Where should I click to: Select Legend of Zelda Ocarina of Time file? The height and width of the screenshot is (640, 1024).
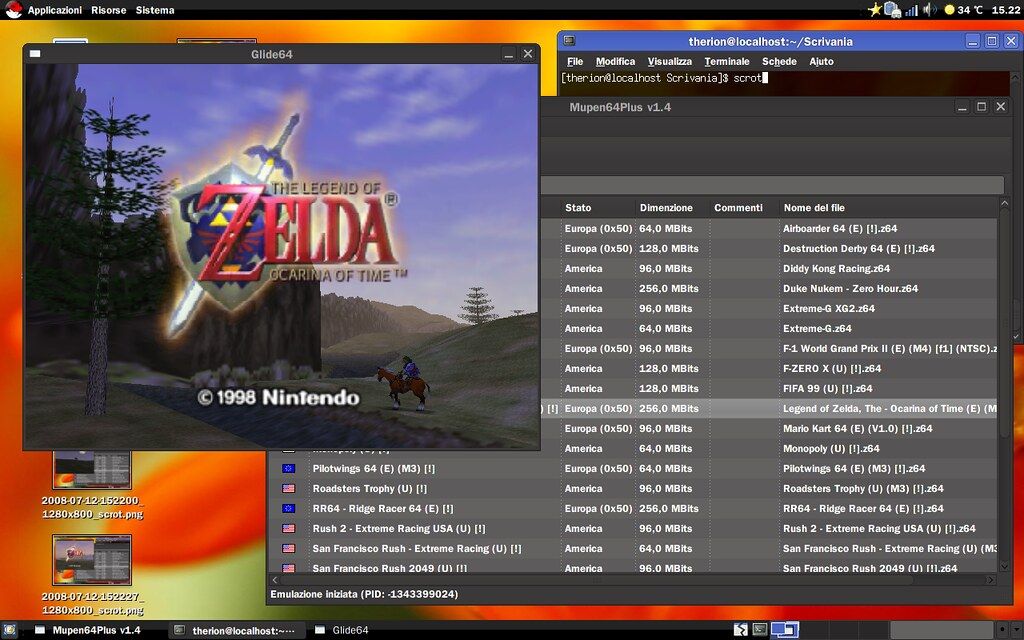pyautogui.click(x=889, y=409)
